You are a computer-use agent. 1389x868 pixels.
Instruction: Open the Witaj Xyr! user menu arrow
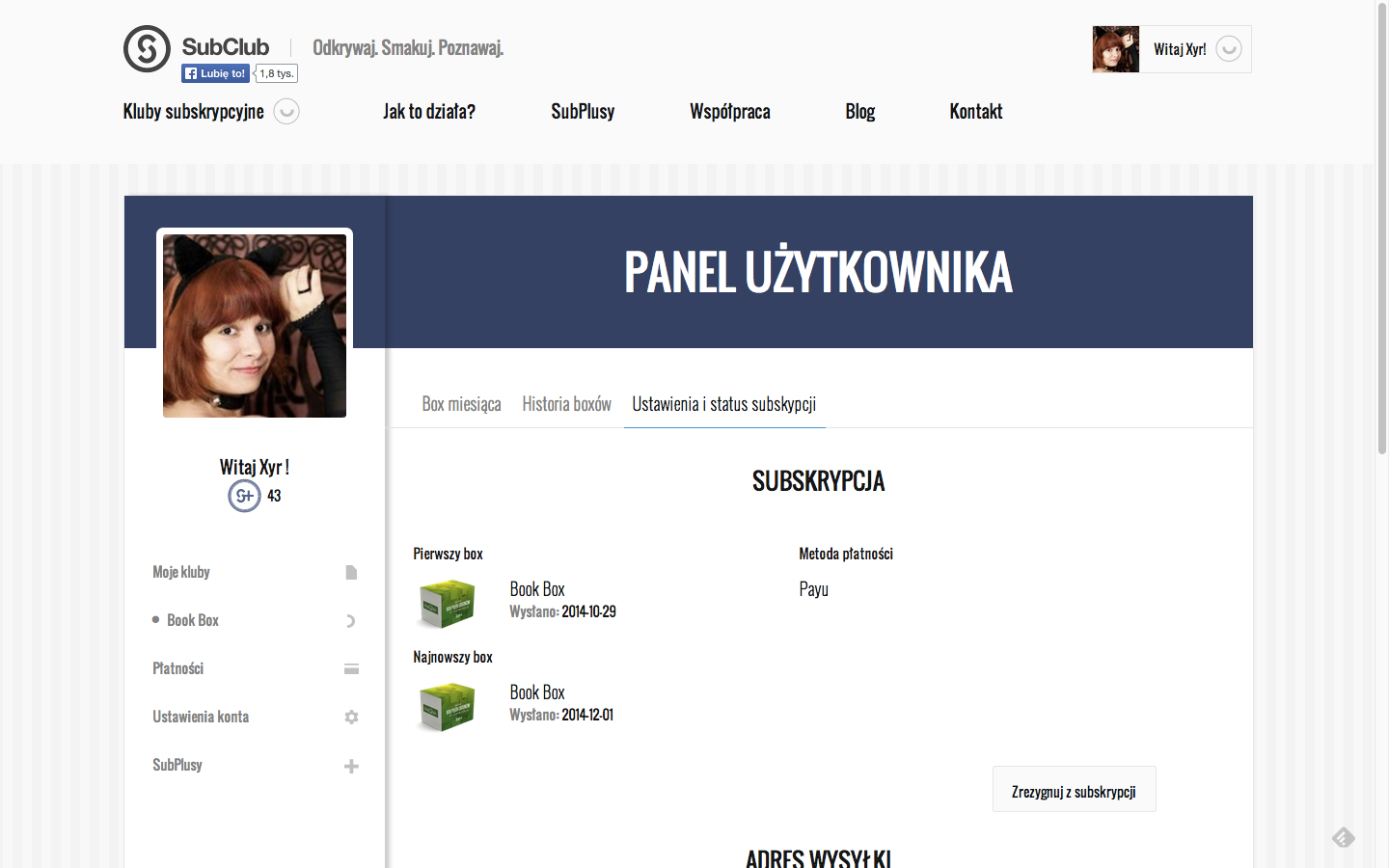(x=1229, y=49)
